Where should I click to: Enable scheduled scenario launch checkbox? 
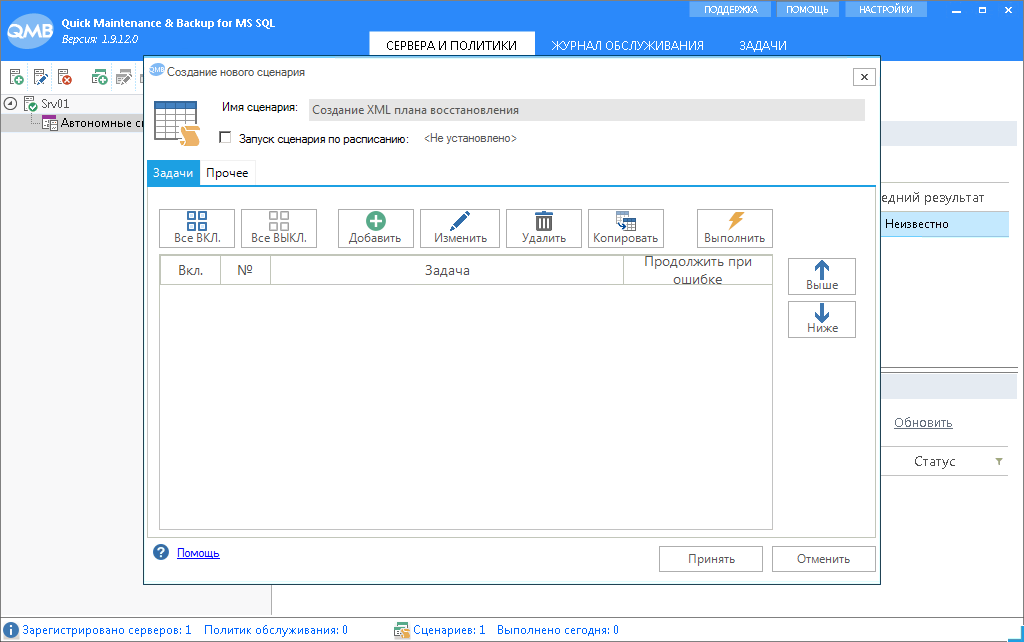(x=225, y=137)
